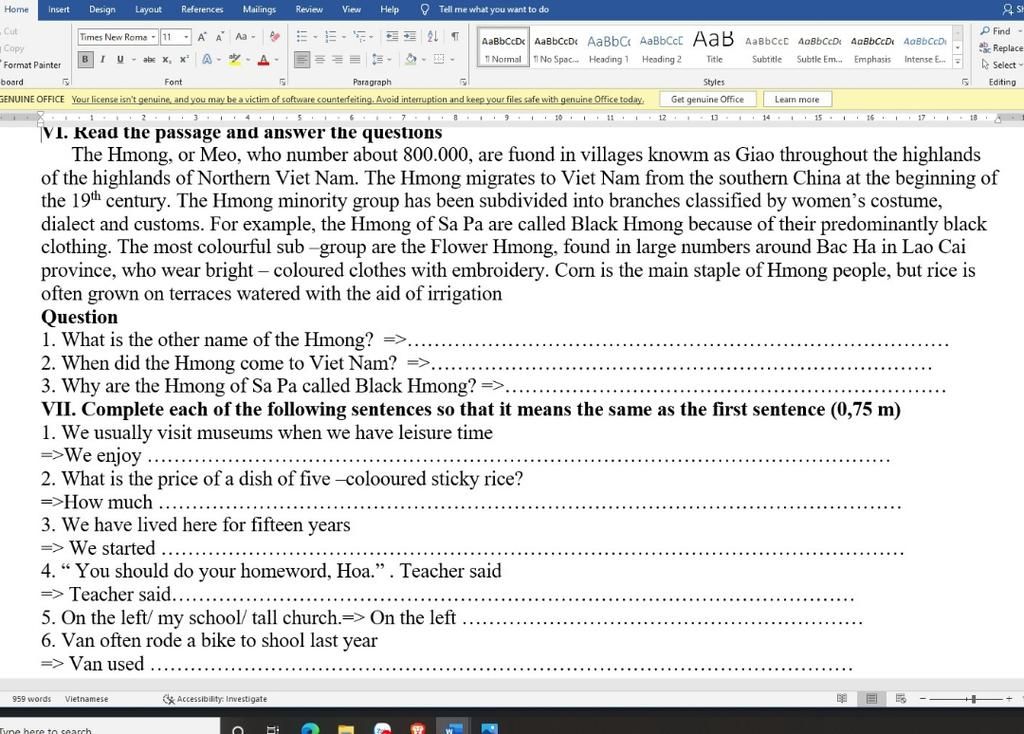Viewport: 1024px width, 734px height.
Task: Toggle Superscript formatting
Action: 184,59
